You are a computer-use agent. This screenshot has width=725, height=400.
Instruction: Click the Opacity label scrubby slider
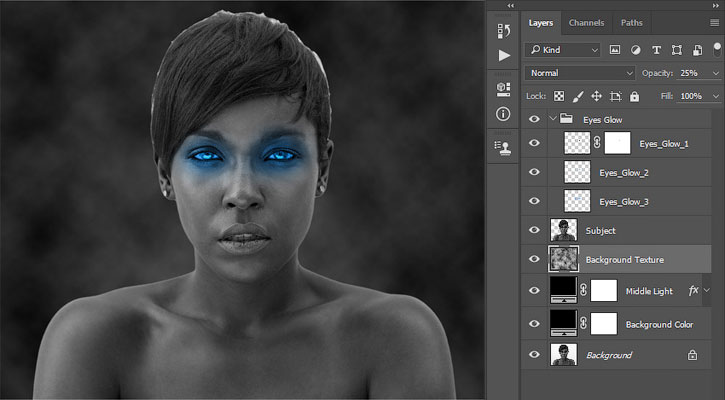(x=657, y=73)
